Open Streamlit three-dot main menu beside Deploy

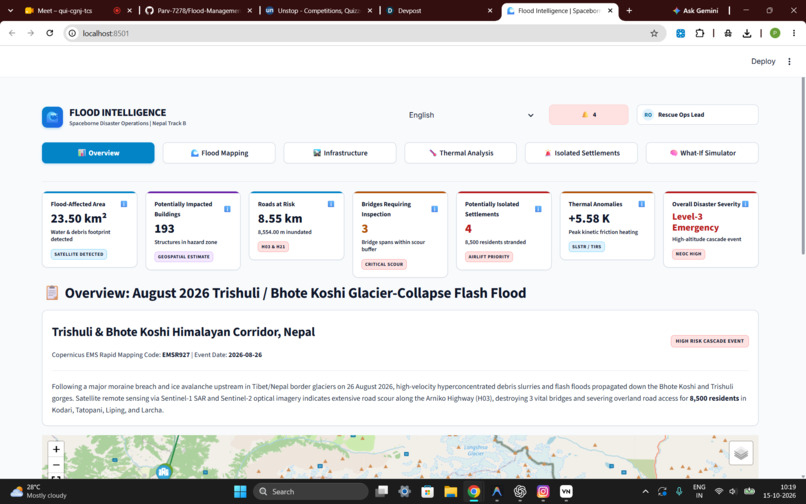click(789, 61)
